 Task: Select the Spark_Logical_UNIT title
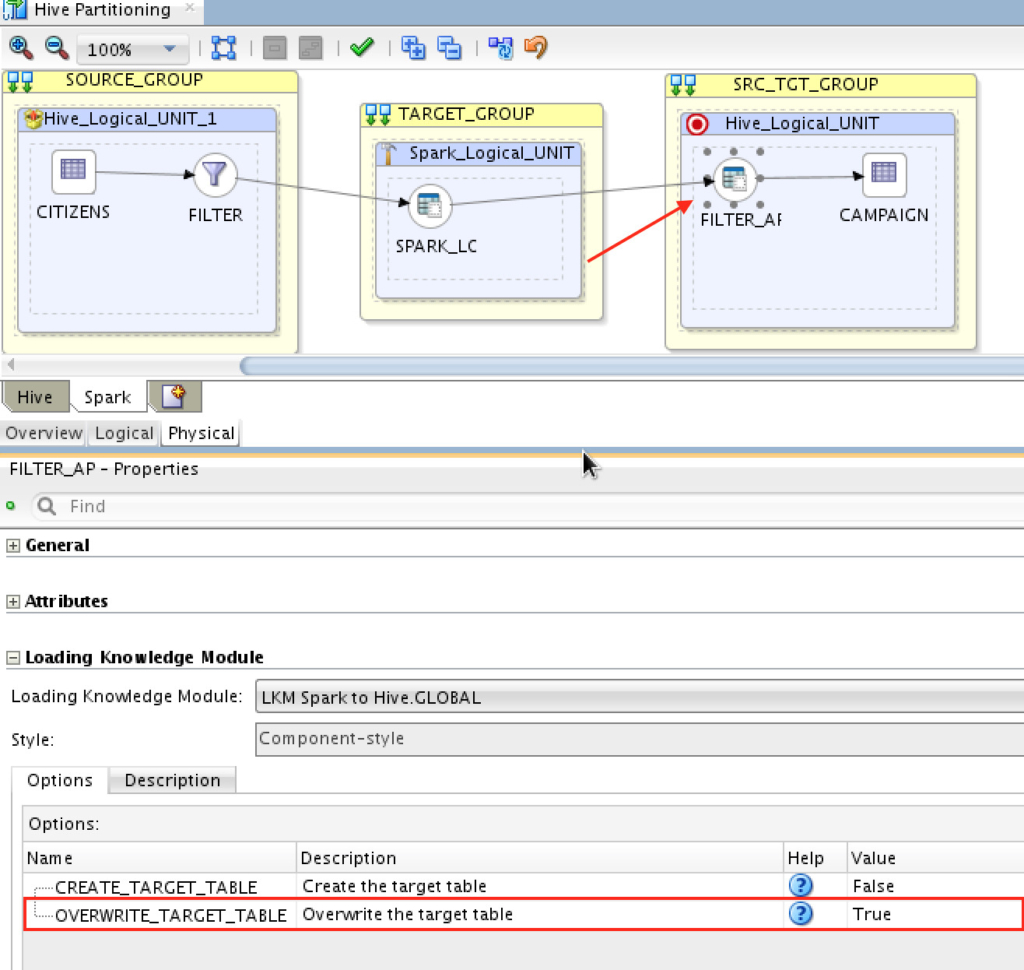491,153
